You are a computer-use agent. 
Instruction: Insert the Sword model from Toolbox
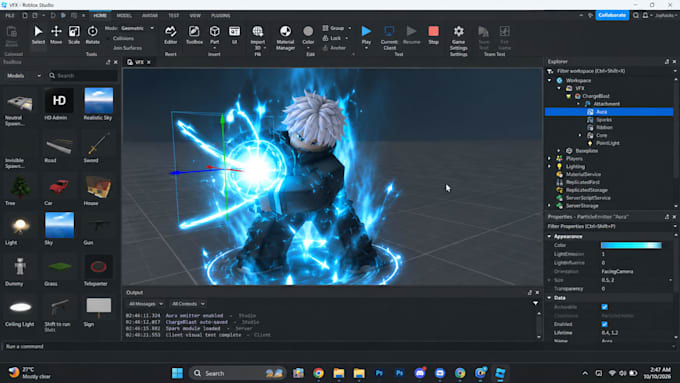(x=98, y=147)
